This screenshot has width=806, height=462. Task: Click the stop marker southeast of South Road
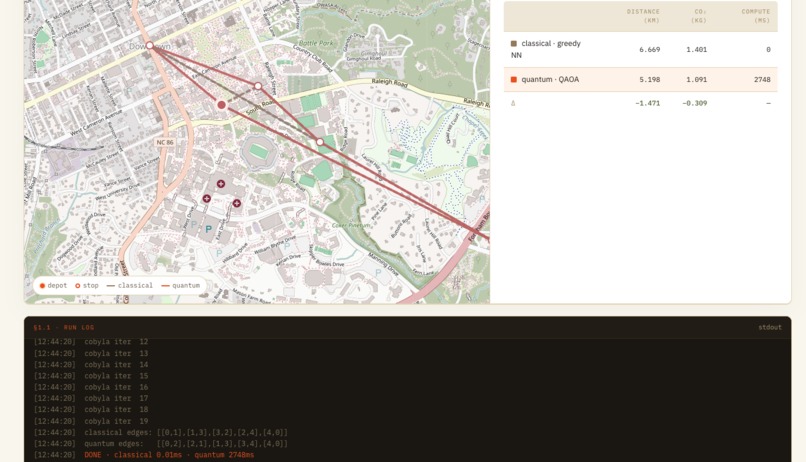(x=320, y=142)
